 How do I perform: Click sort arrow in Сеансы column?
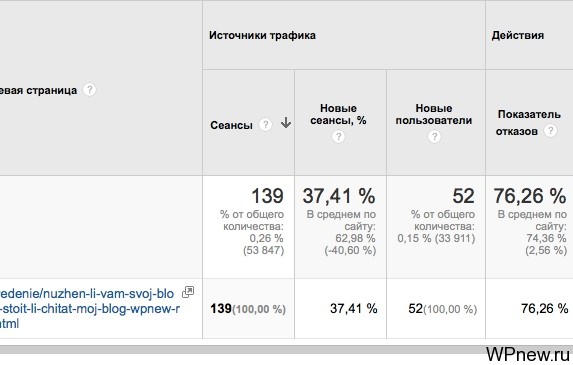click(286, 123)
